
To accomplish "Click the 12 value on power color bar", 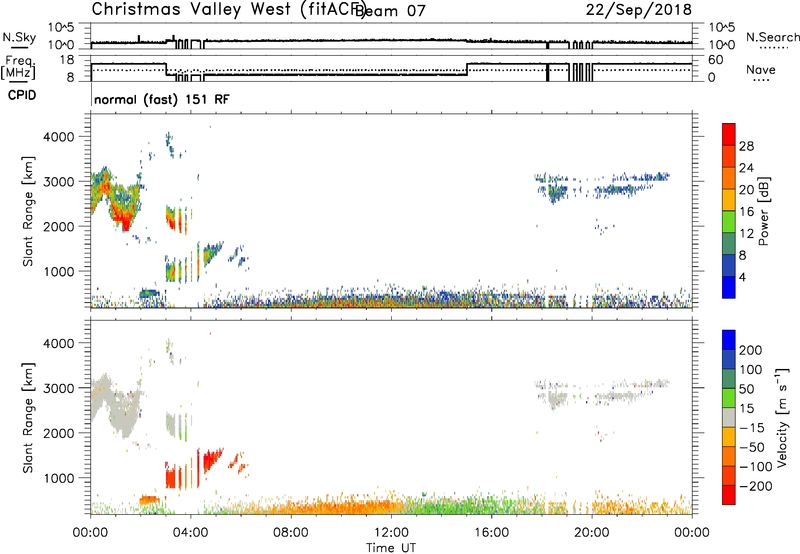I will [746, 234].
